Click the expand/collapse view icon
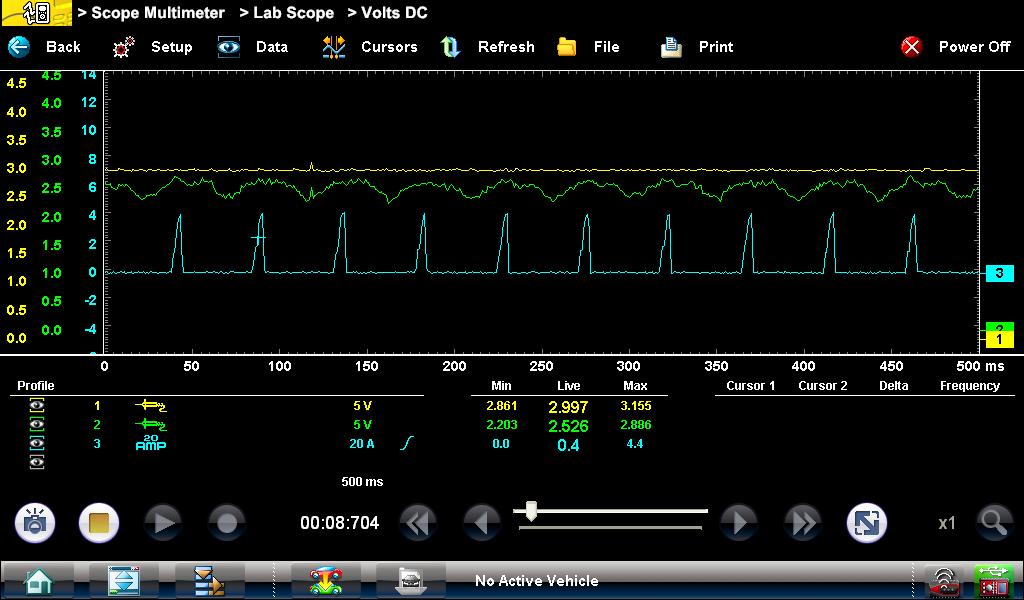This screenshot has width=1024, height=600. (866, 522)
